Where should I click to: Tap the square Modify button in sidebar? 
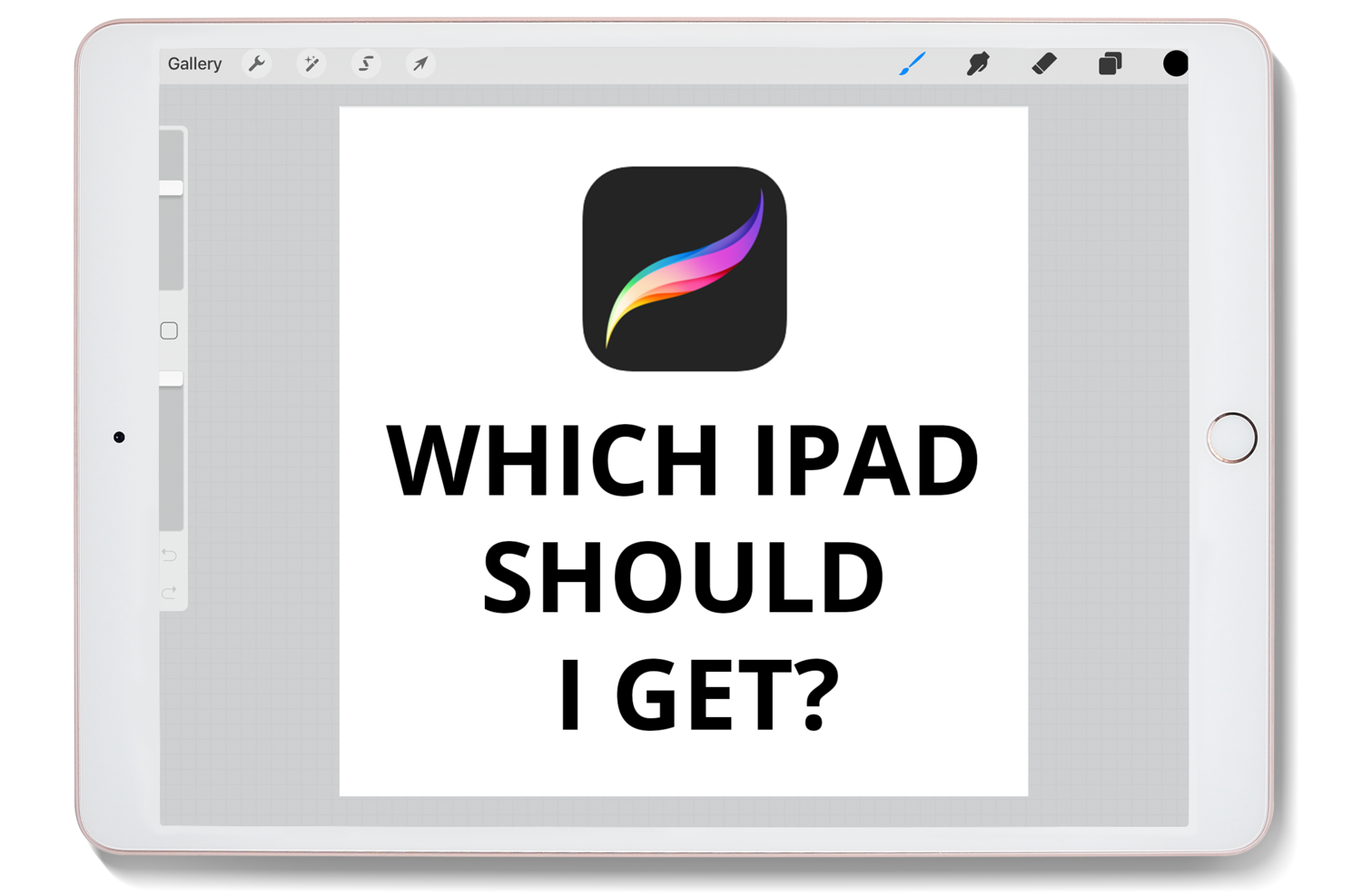(169, 330)
